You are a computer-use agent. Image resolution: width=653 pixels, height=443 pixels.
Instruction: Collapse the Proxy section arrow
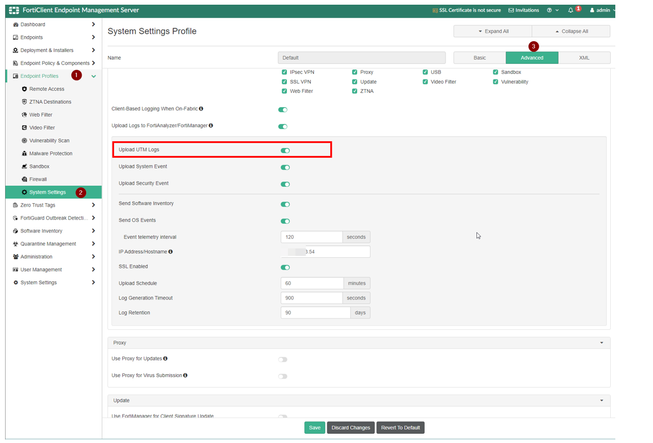click(602, 343)
